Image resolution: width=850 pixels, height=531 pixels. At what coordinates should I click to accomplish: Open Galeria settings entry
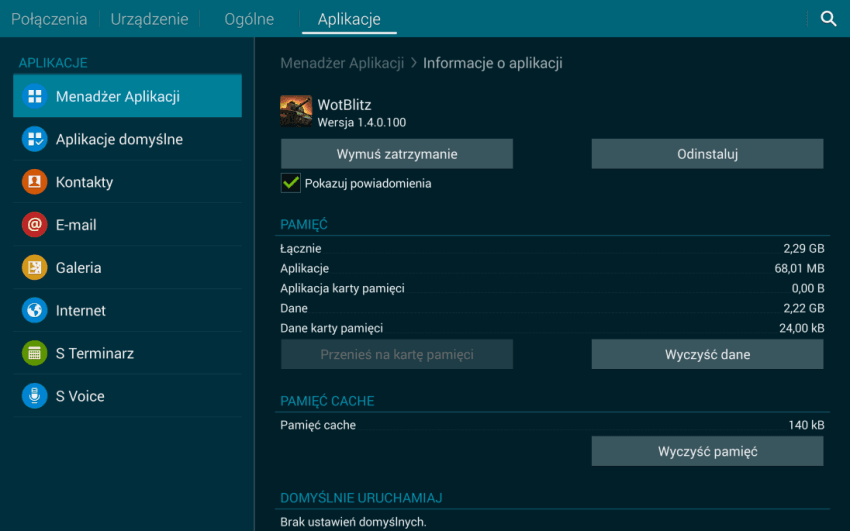[x=127, y=268]
